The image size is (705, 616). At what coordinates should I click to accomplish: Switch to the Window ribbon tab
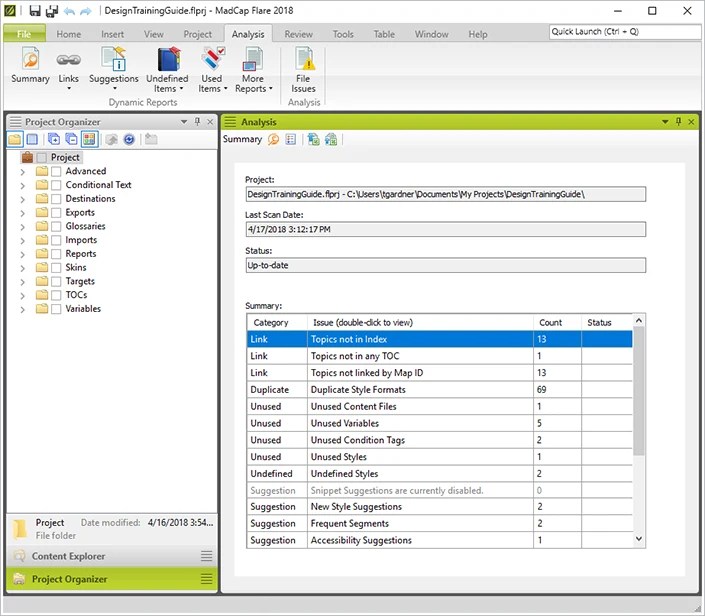pos(432,34)
